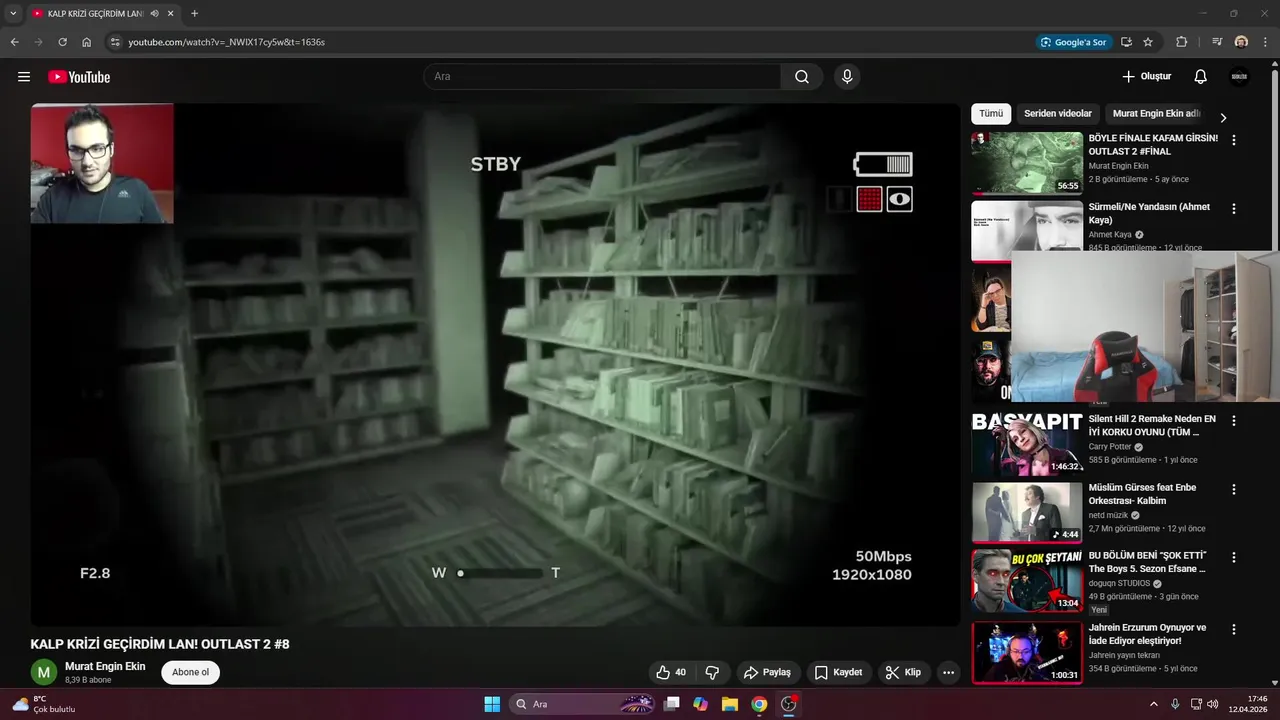Viewport: 1280px width, 720px height.
Task: Open options for Jahrein Erzurum Oynuyor video
Action: [1233, 629]
